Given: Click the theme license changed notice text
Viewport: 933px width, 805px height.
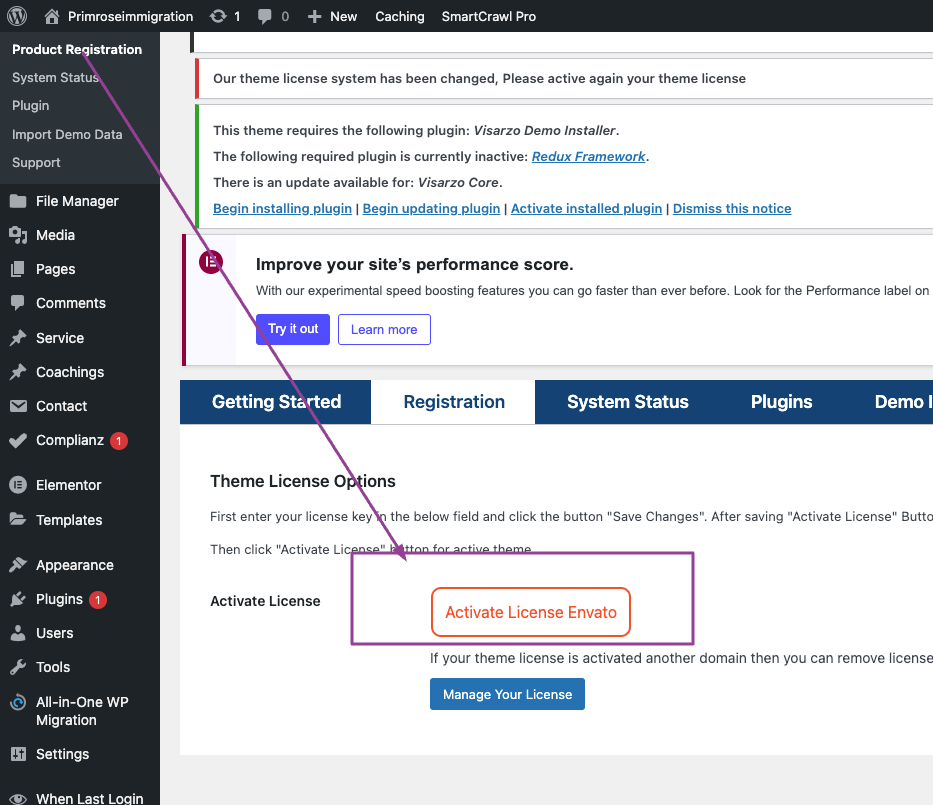Looking at the screenshot, I should point(479,79).
